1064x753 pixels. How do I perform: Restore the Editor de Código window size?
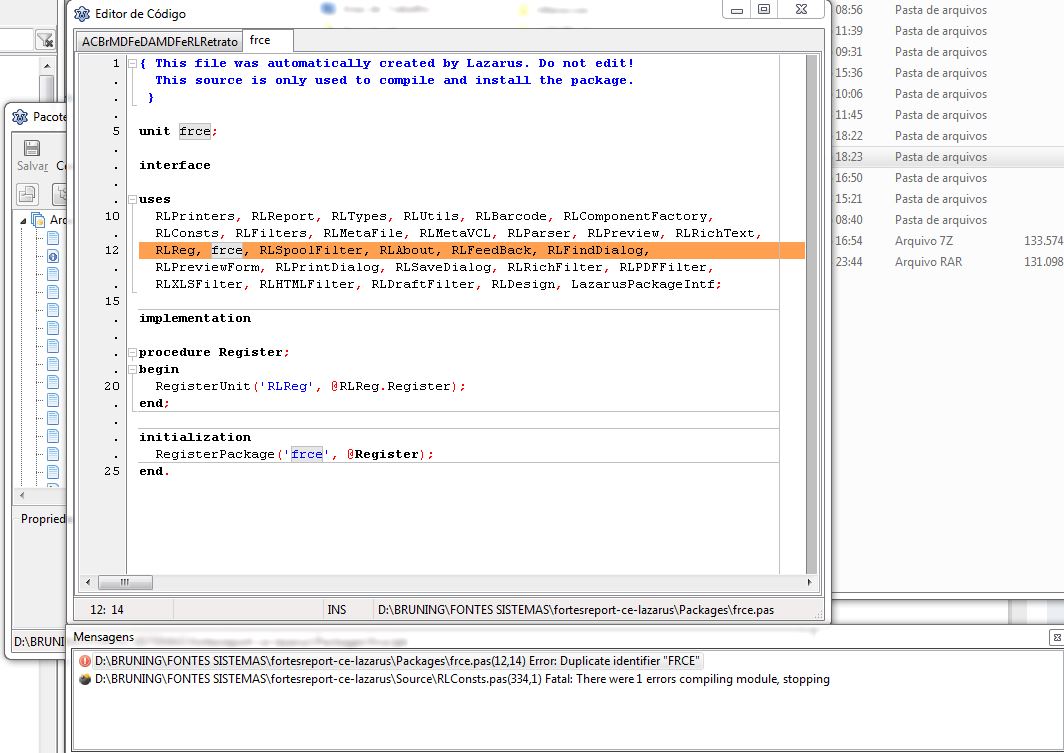click(x=764, y=9)
